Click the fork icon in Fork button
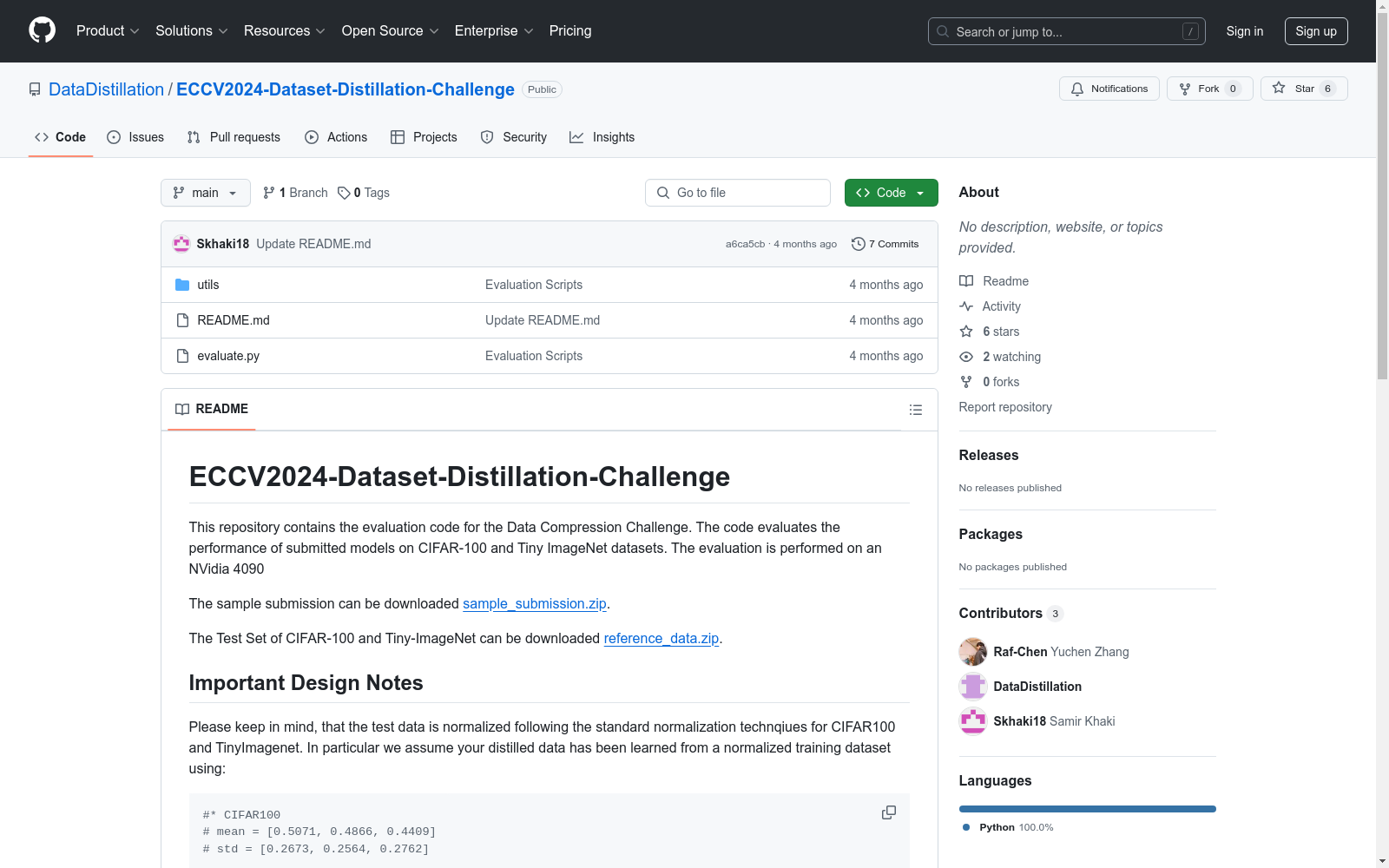1389x868 pixels. click(x=1185, y=89)
